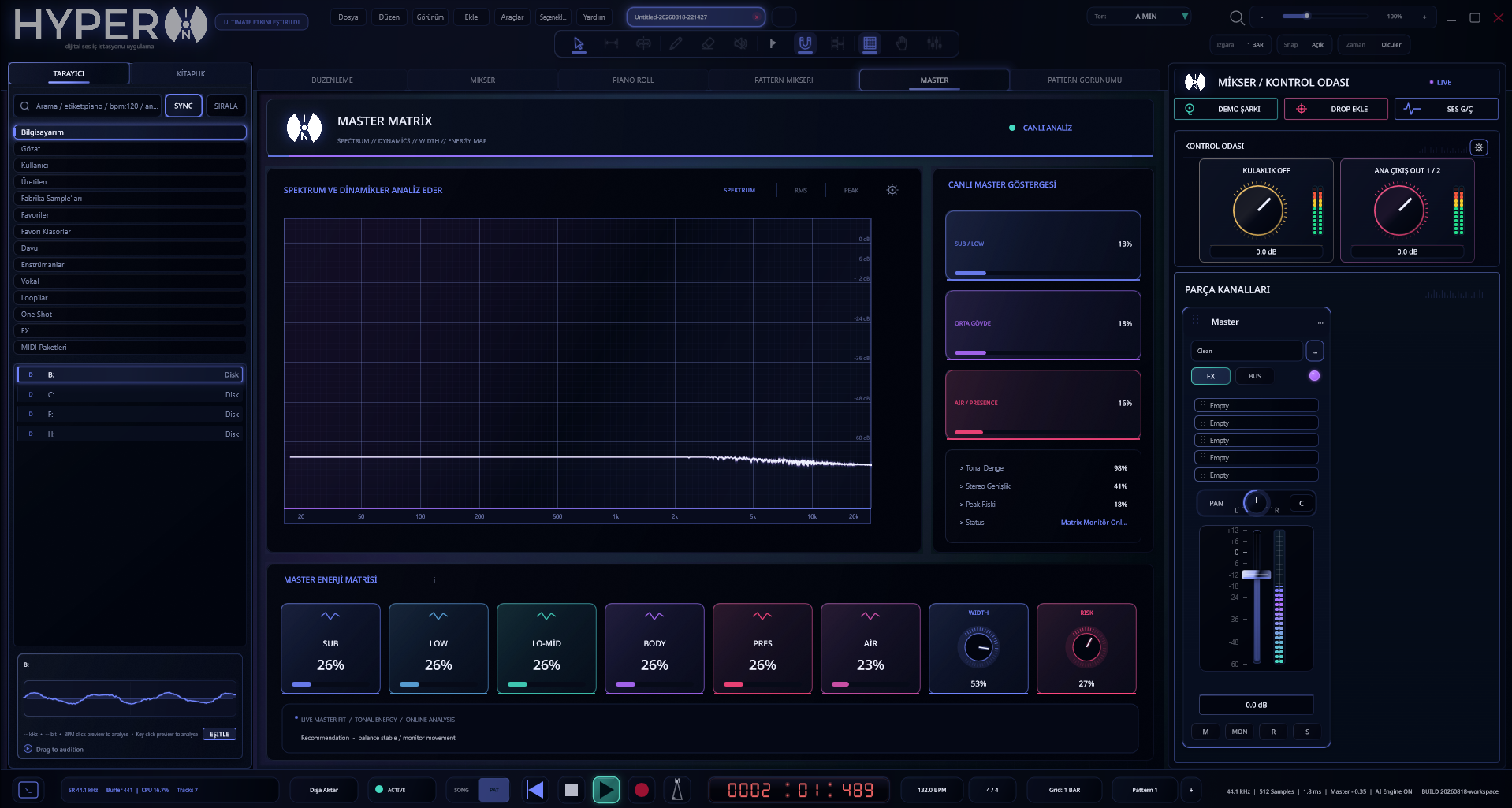The image size is (1512, 808).
Task: Open the Grid: 1 BAR bottom selector
Action: pyautogui.click(x=1064, y=790)
